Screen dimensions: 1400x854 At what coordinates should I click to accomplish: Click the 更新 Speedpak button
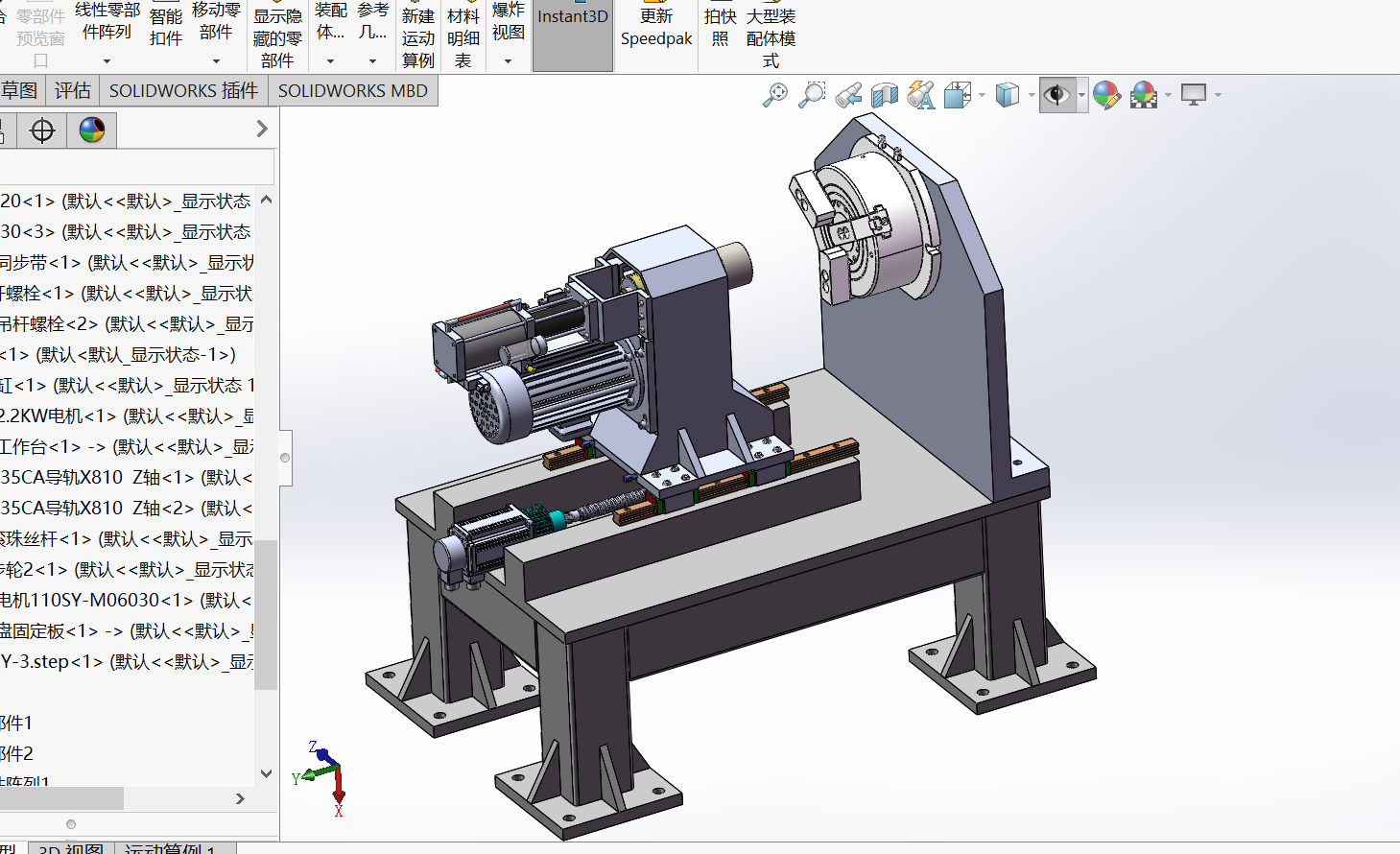click(656, 28)
